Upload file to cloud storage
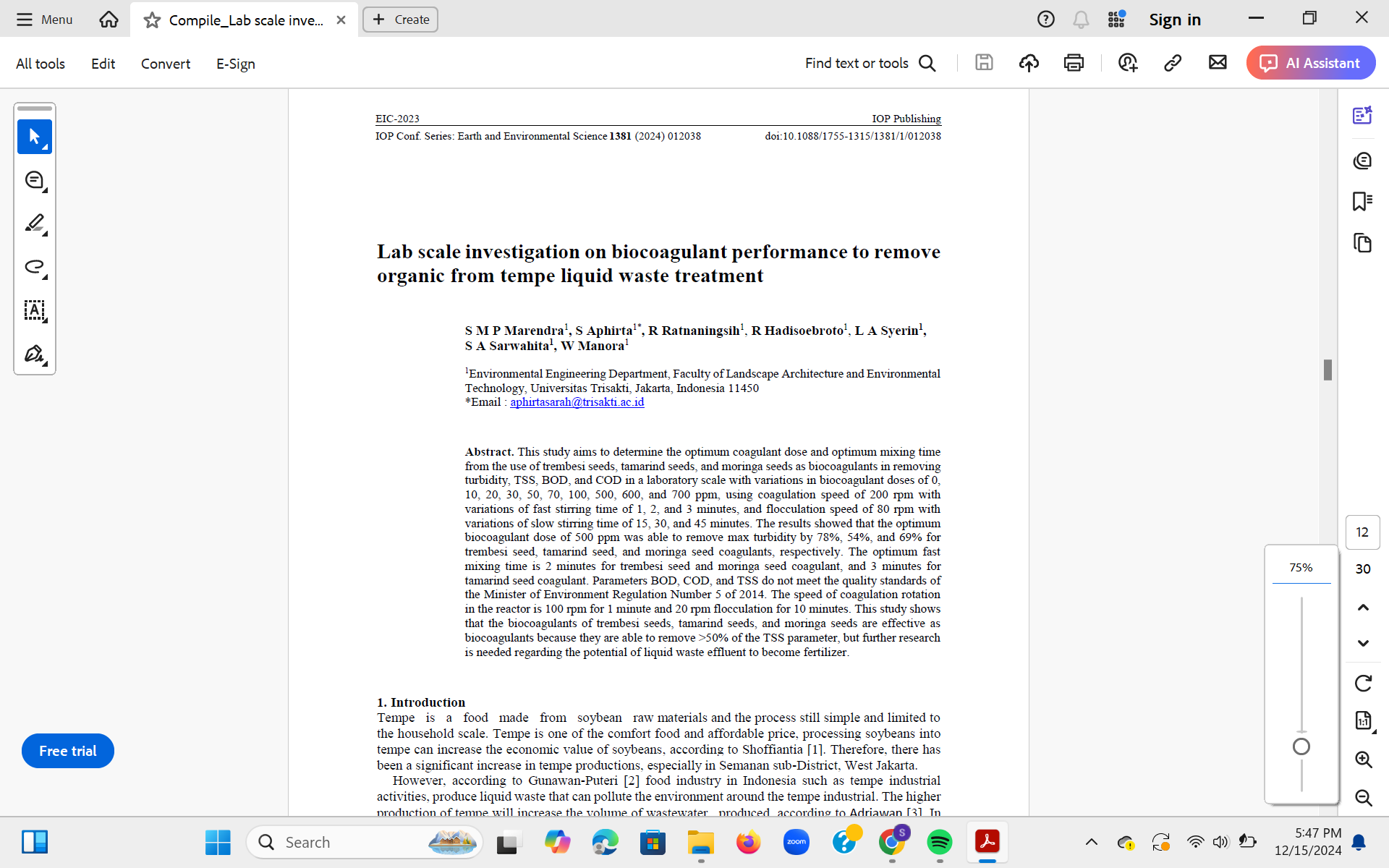Image resolution: width=1389 pixels, height=868 pixels. (1029, 63)
